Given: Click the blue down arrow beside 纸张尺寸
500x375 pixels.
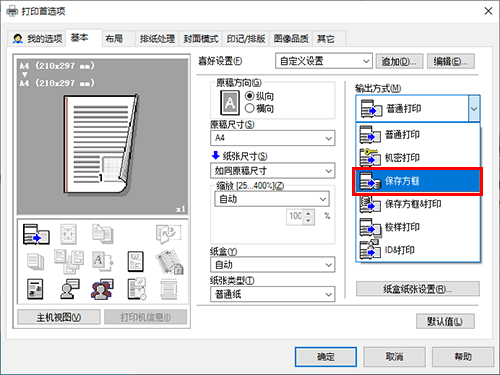Looking at the screenshot, I should click(x=215, y=155).
